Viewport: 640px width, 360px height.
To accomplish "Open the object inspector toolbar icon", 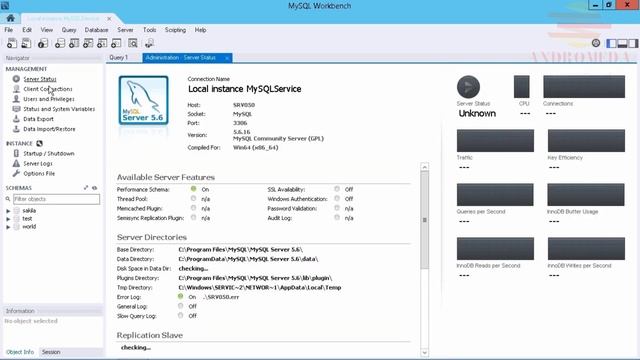I will tap(43, 43).
